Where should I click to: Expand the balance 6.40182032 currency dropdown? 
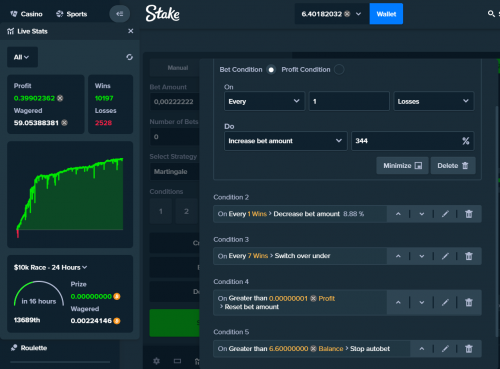click(x=332, y=14)
